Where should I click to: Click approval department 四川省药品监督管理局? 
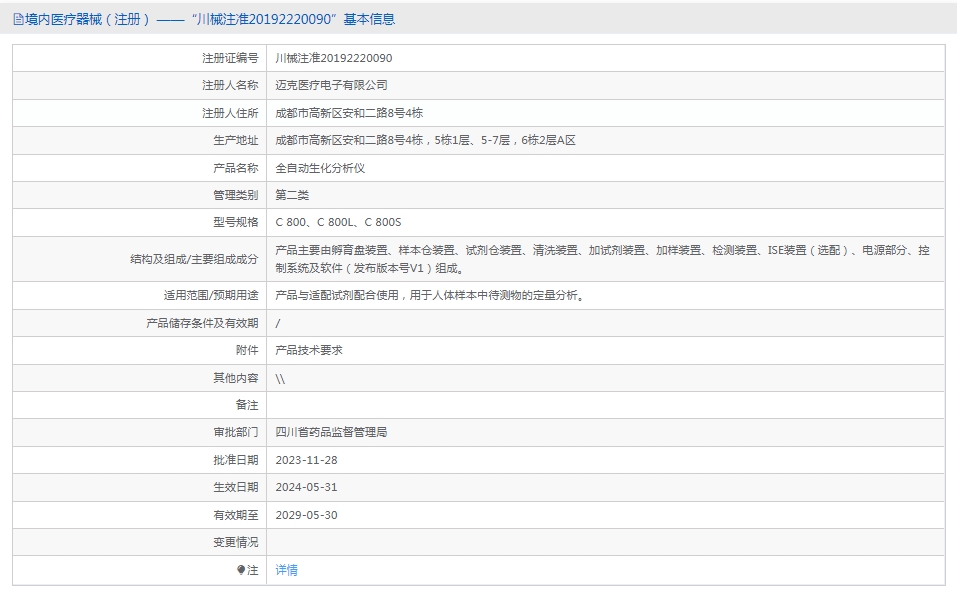(331, 432)
